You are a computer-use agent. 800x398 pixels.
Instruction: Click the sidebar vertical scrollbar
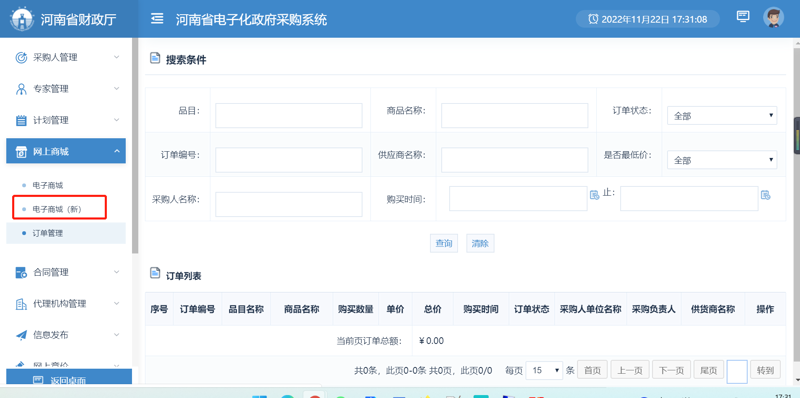pyautogui.click(x=135, y=145)
